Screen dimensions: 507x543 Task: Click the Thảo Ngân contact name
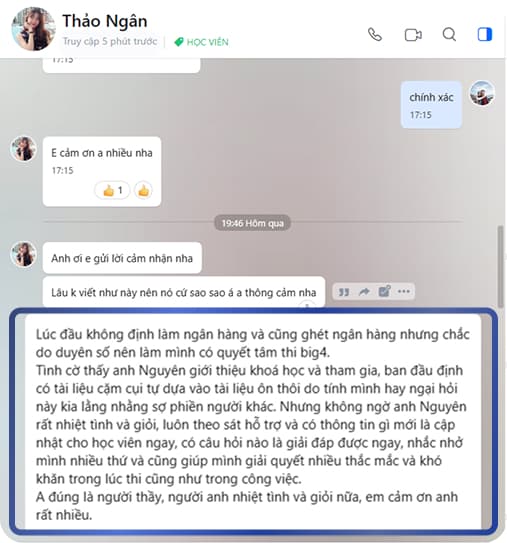pyautogui.click(x=105, y=21)
